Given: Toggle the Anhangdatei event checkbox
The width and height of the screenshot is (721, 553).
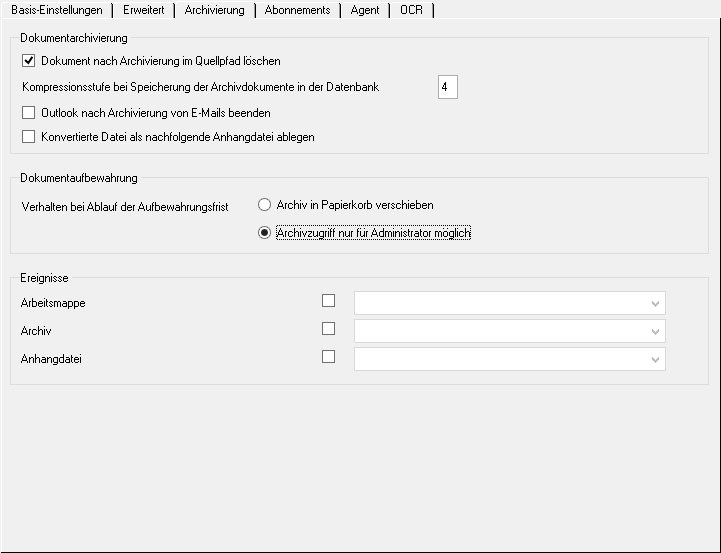Looking at the screenshot, I should pyautogui.click(x=328, y=356).
